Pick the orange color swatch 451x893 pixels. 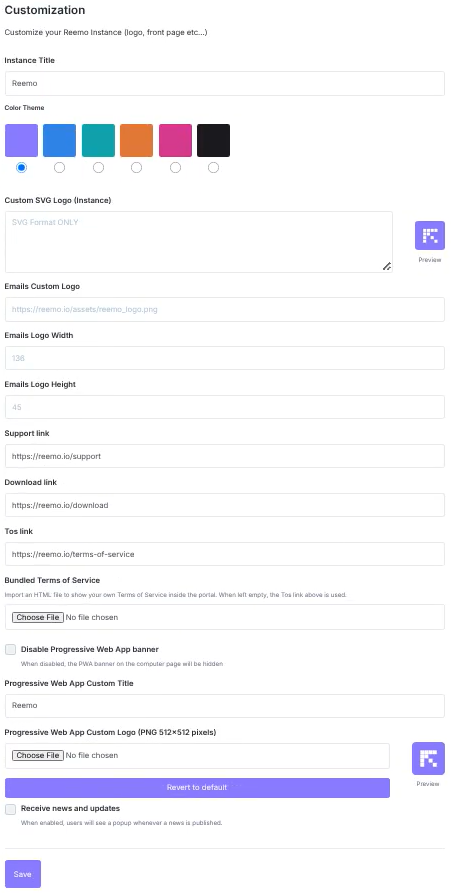136,140
